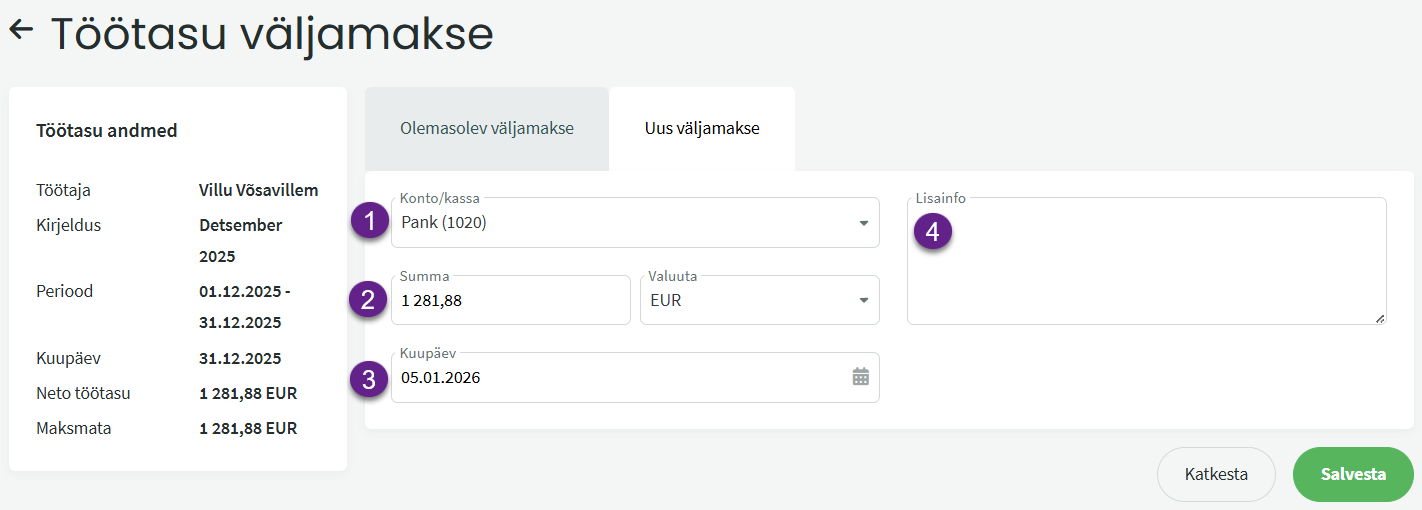1422x510 pixels.
Task: Click the employee name Villu Võsavillem
Action: point(258,190)
